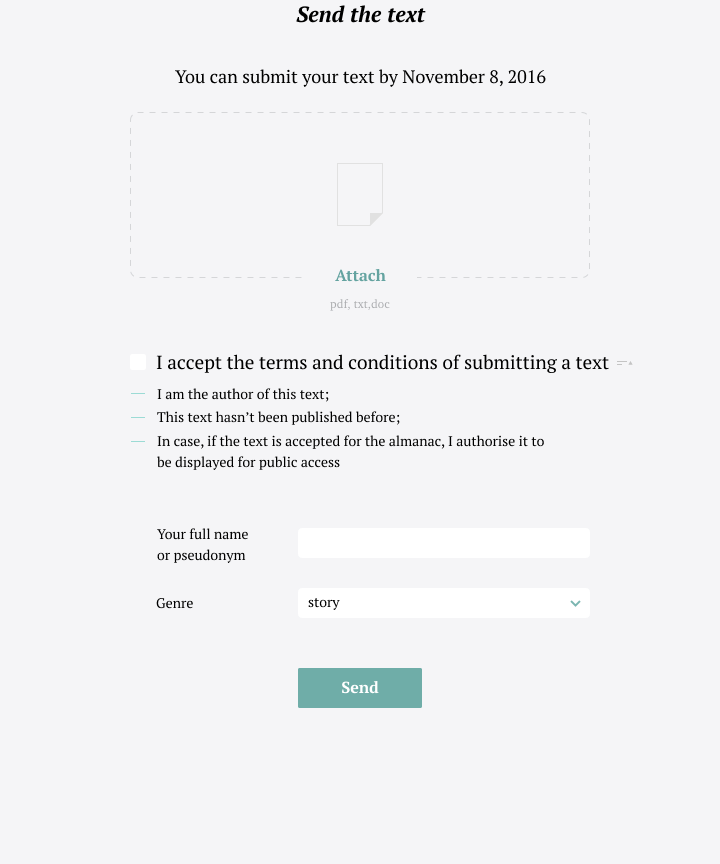Click the 'Your full name or pseudonym' label

[x=202, y=544]
